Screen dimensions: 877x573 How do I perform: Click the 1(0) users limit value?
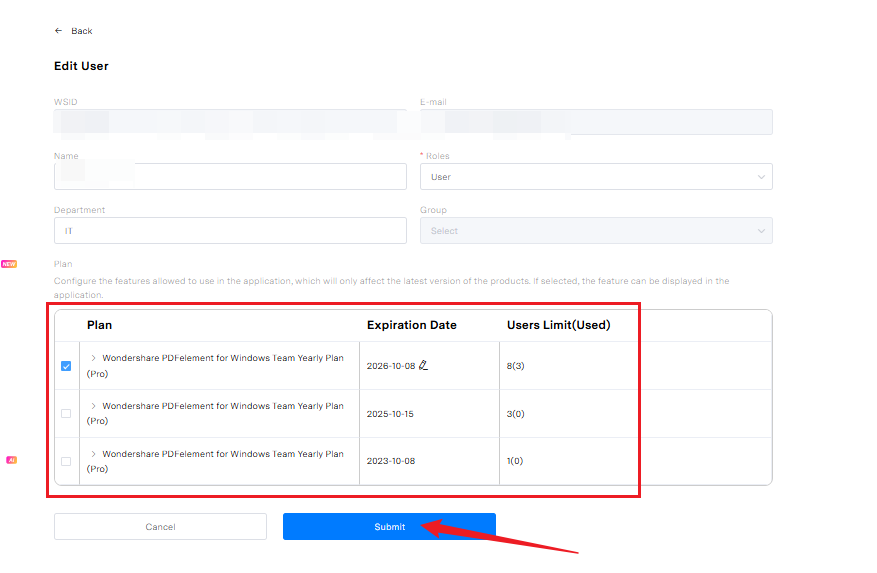pyautogui.click(x=515, y=461)
